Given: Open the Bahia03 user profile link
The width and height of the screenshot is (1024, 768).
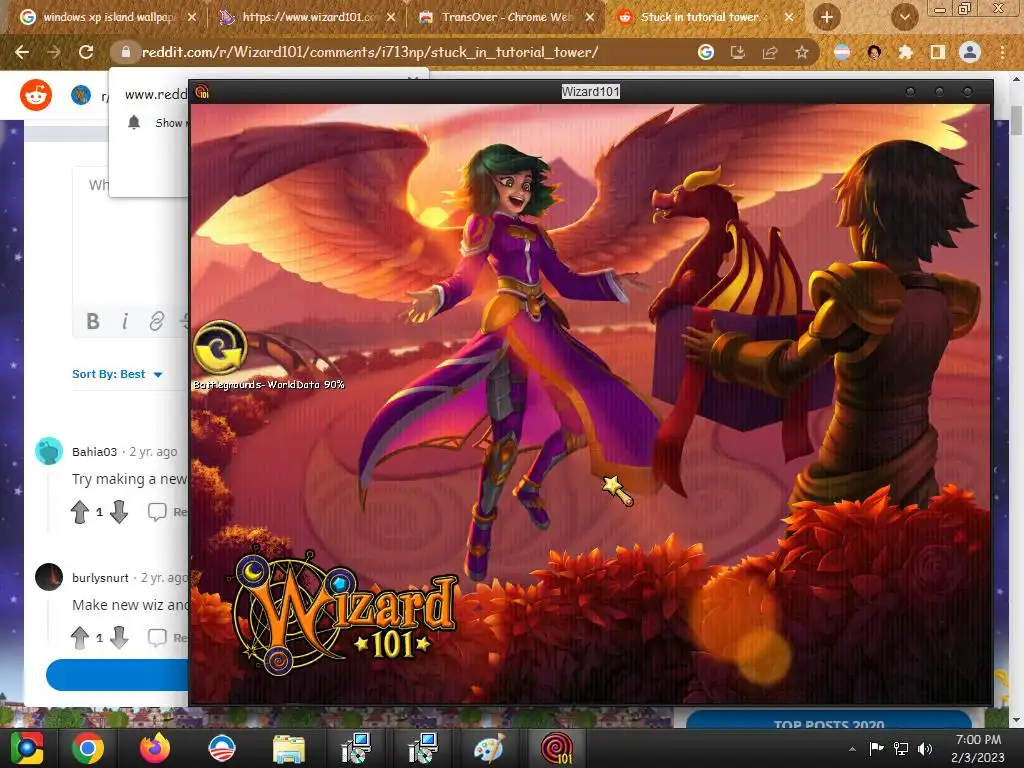Looking at the screenshot, I should click(95, 452).
